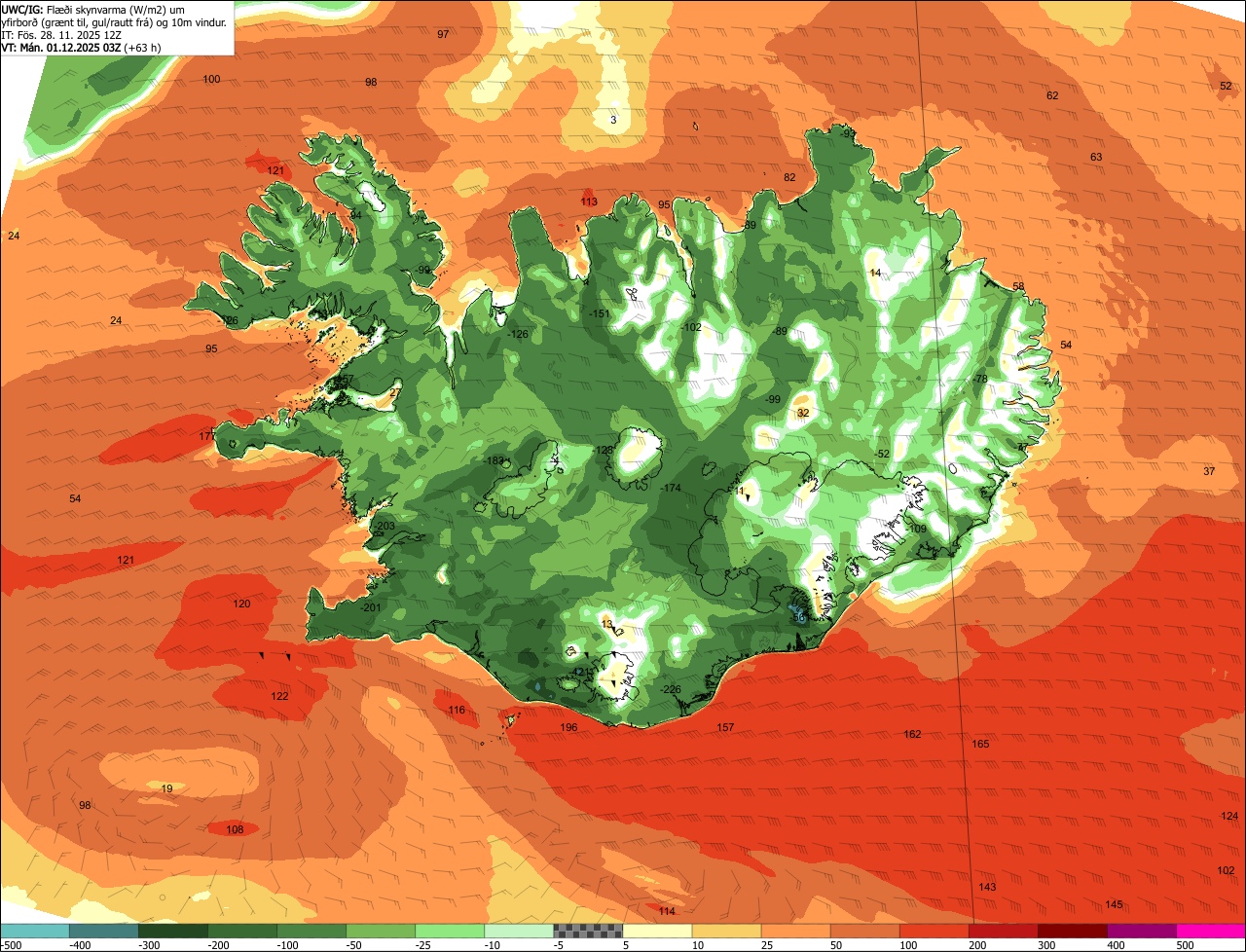Click the magenta legend swatch right of 500
1246x952 pixels.
(x=1211, y=931)
